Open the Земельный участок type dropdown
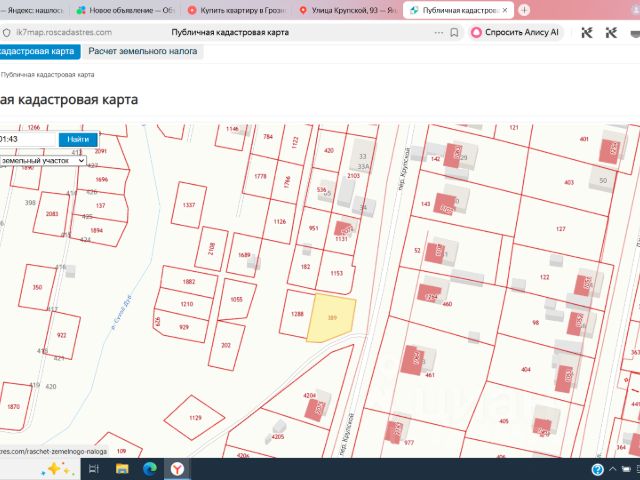The image size is (640, 480). point(42,161)
